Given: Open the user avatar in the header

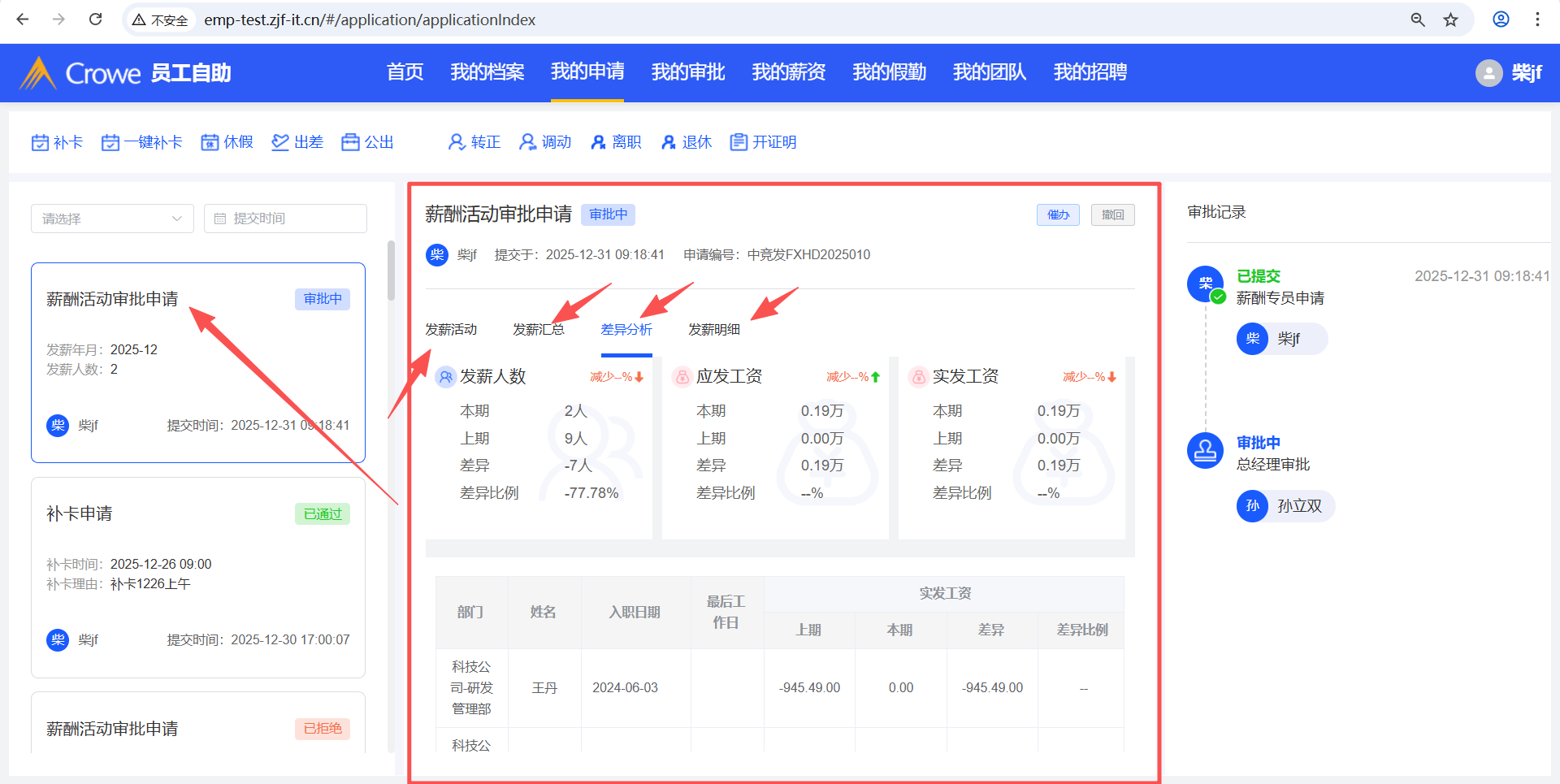Looking at the screenshot, I should 1488,73.
